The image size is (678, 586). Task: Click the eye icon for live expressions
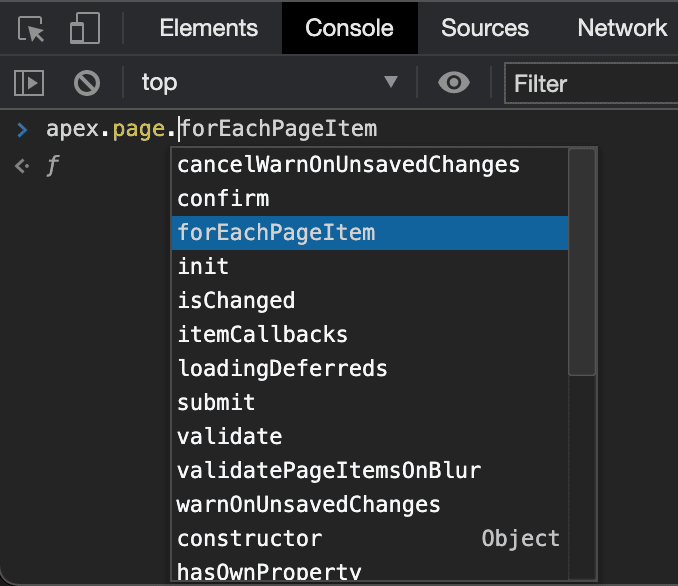click(x=454, y=83)
